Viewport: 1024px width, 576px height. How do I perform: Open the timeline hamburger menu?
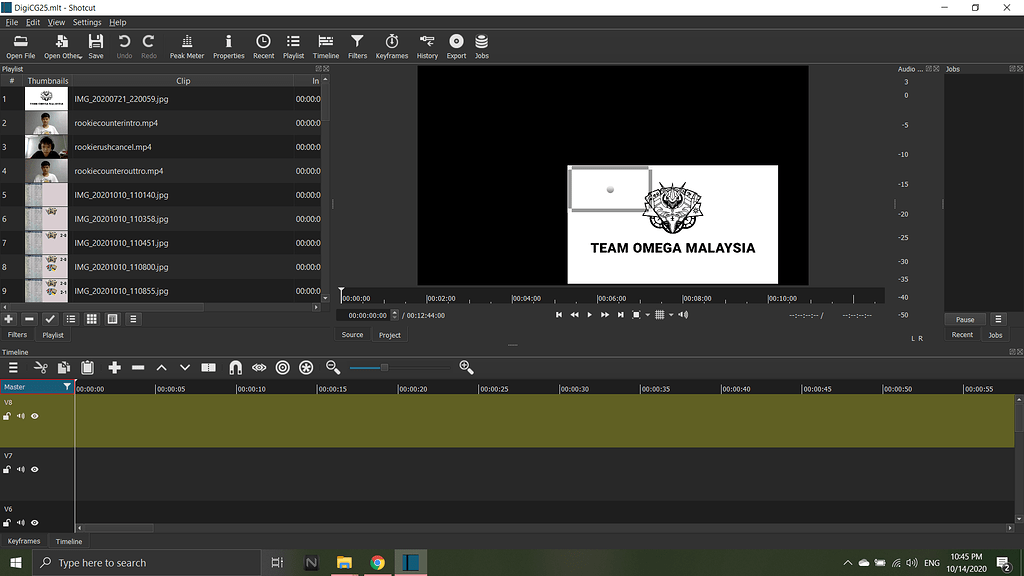[x=13, y=367]
